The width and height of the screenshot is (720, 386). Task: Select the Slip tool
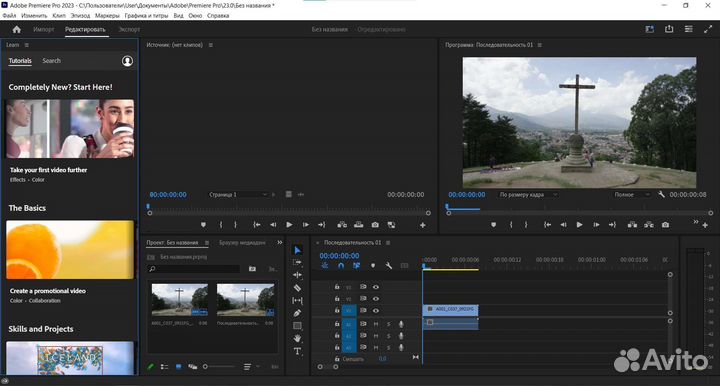pos(297,300)
